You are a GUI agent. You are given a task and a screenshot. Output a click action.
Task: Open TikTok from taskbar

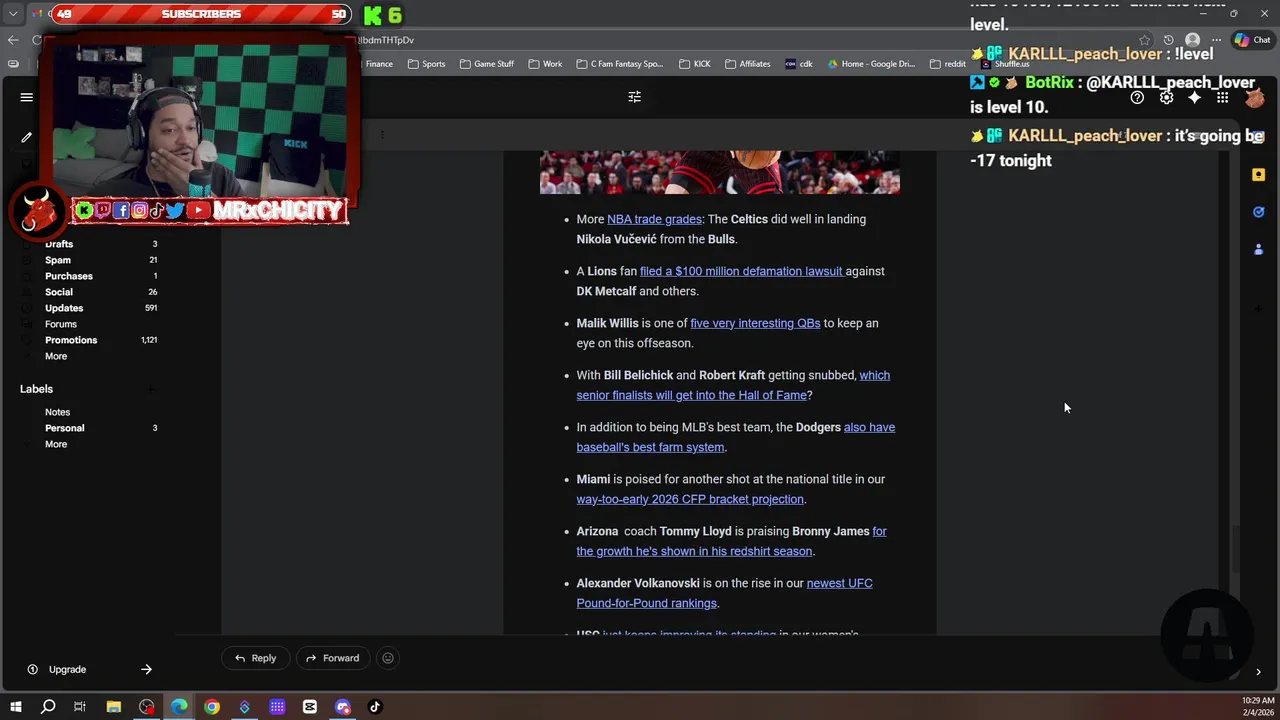coord(375,707)
